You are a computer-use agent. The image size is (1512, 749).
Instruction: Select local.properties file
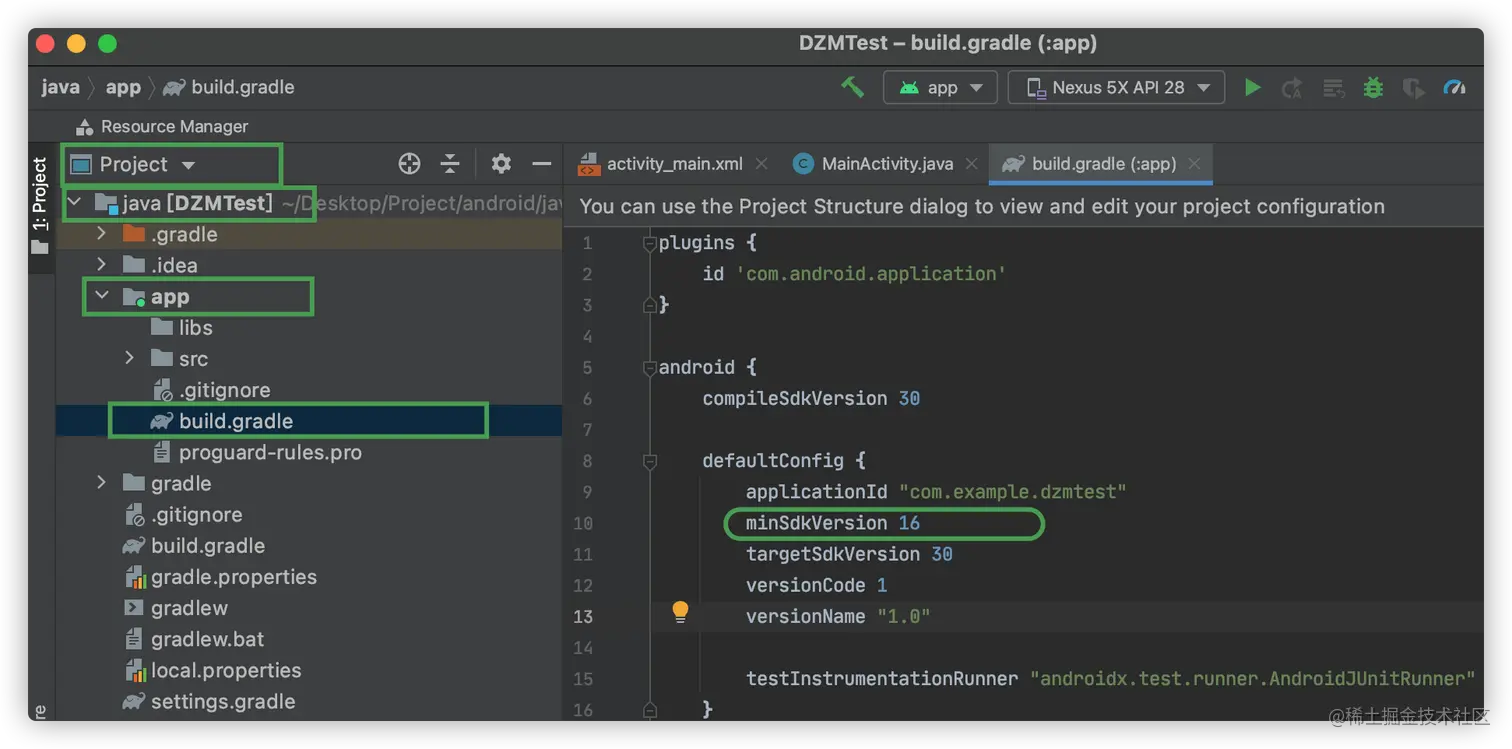[x=212, y=670]
